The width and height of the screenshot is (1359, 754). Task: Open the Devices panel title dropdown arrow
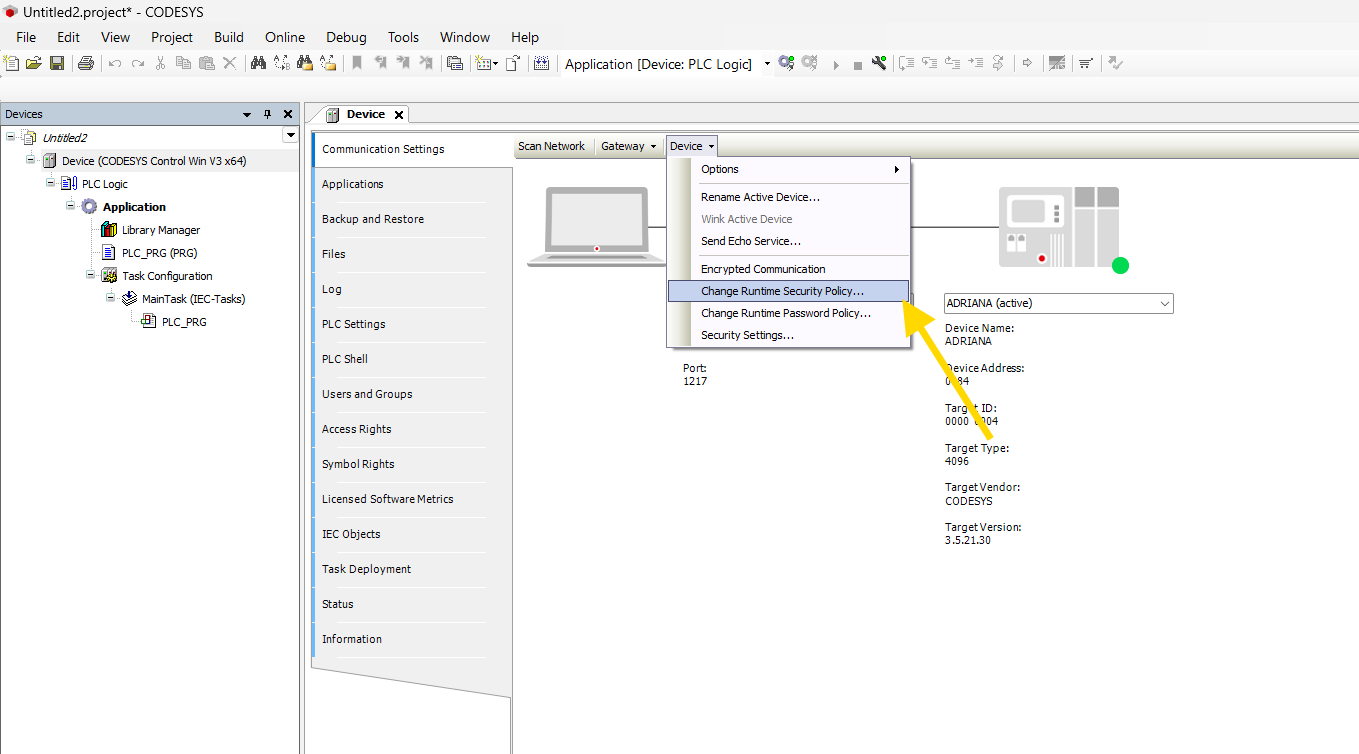tap(247, 115)
